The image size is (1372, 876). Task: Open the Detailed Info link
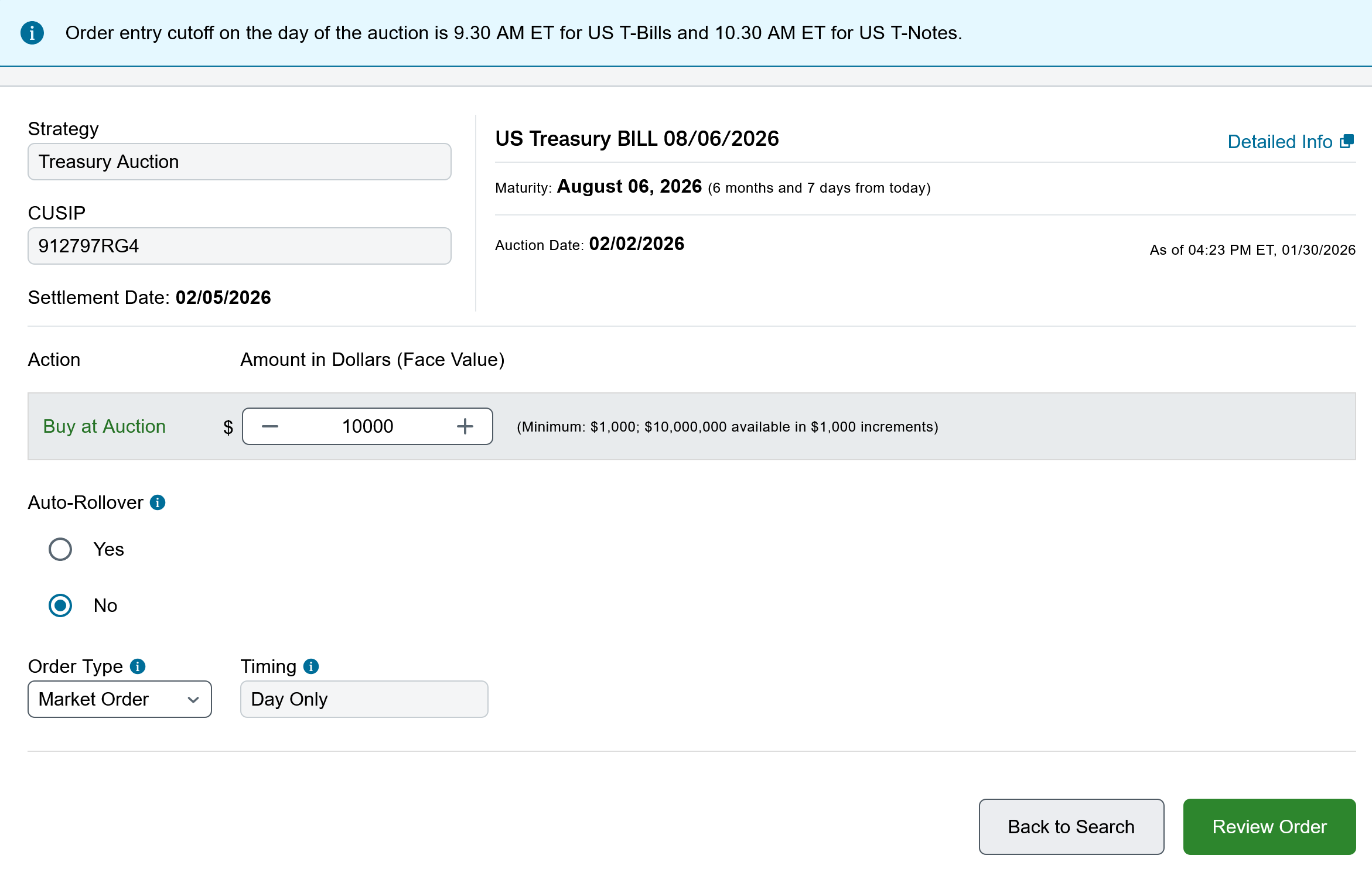(x=1279, y=142)
